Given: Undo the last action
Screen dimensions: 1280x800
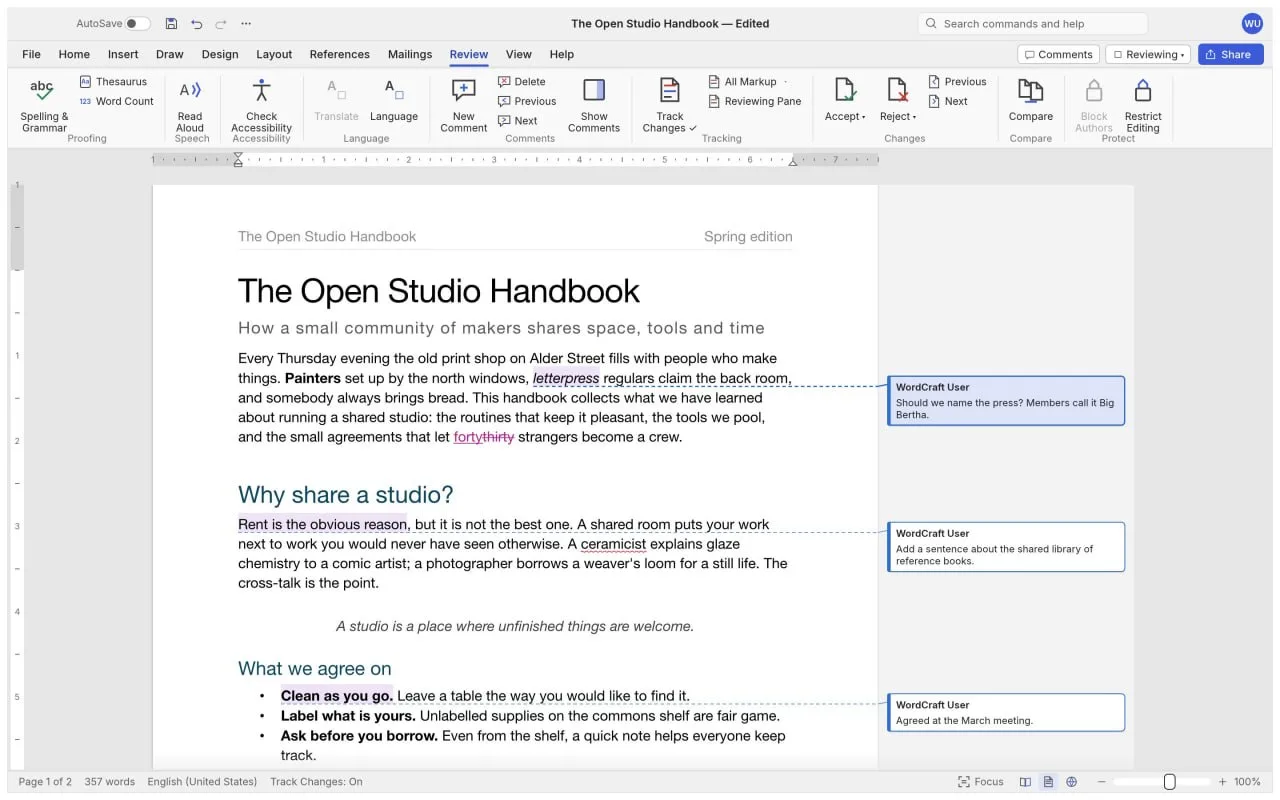Looking at the screenshot, I should [x=196, y=24].
